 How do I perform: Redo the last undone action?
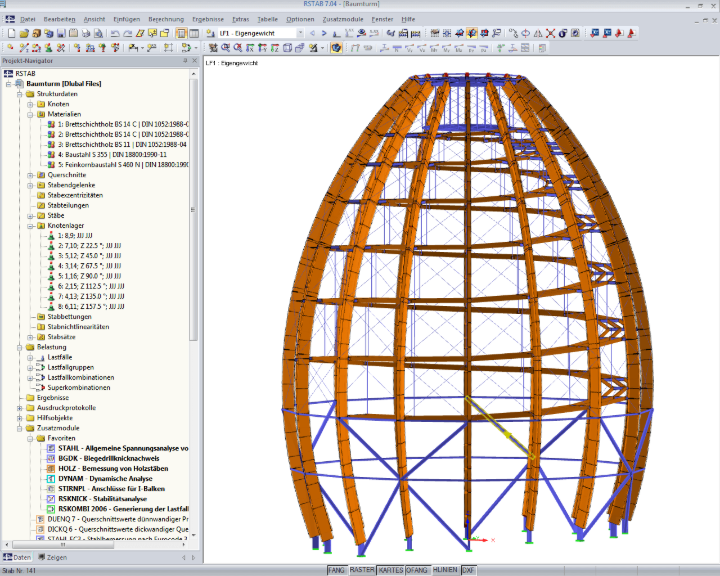[x=128, y=34]
